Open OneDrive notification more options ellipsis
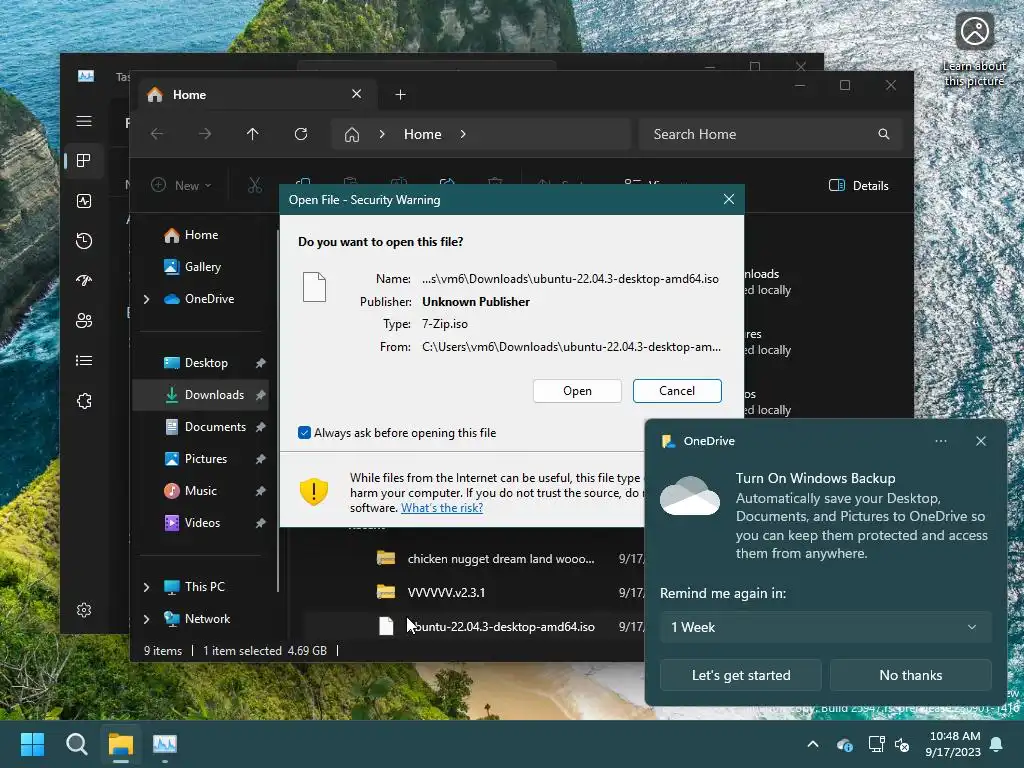 tap(940, 441)
